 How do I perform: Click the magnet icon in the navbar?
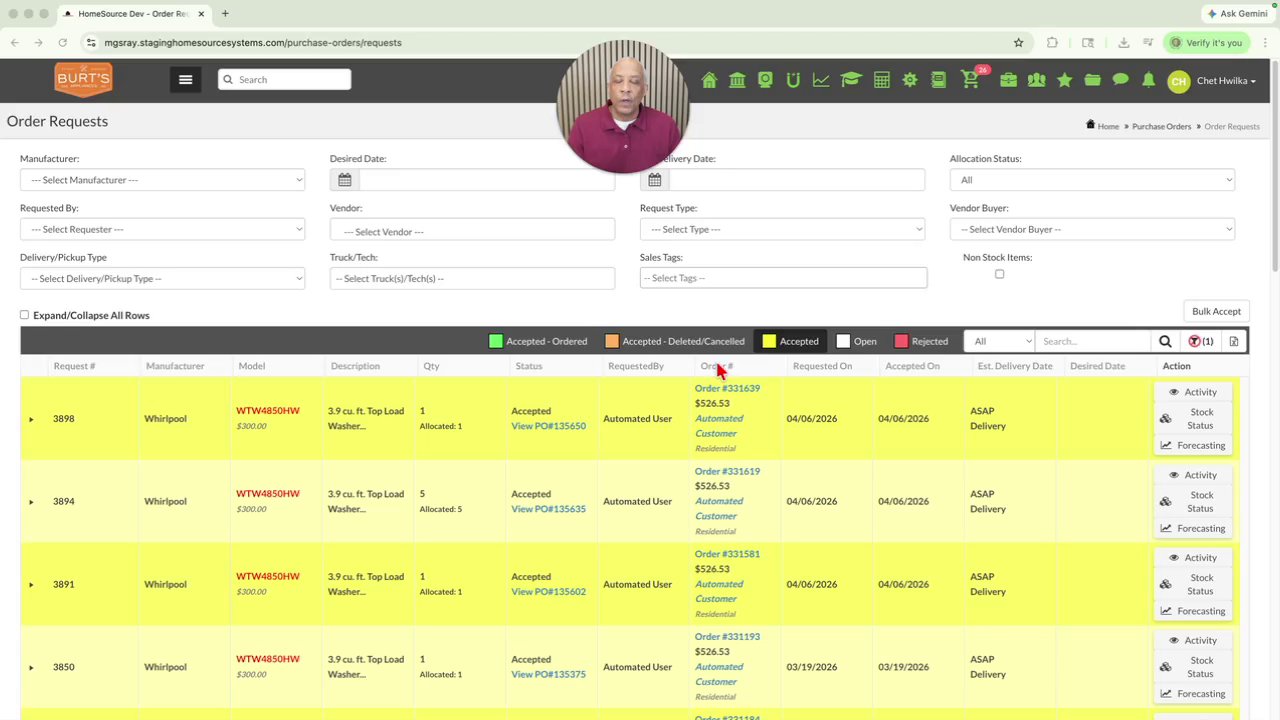pos(793,80)
